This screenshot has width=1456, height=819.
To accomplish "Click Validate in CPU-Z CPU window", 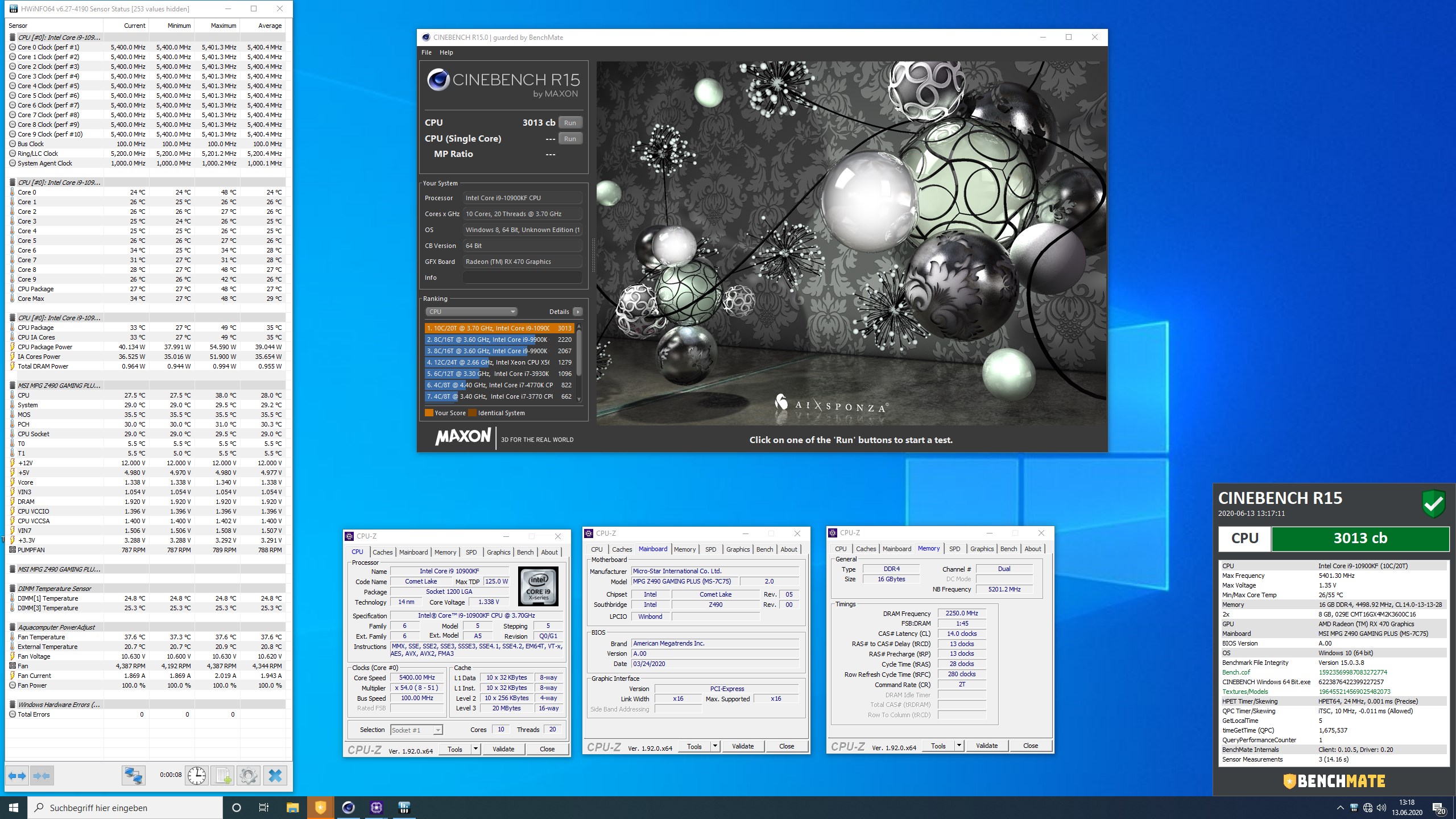I will [503, 749].
